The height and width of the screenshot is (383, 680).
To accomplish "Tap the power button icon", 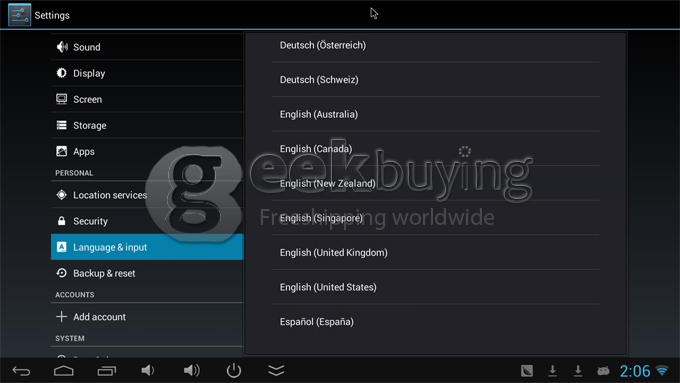I will (234, 370).
